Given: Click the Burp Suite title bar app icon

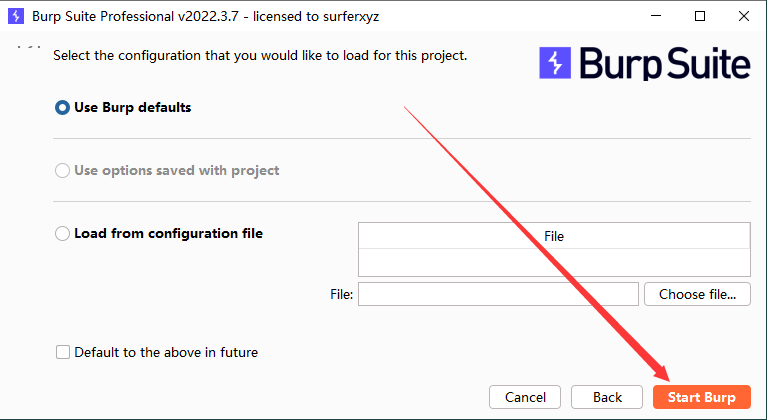Looking at the screenshot, I should 15,16.
